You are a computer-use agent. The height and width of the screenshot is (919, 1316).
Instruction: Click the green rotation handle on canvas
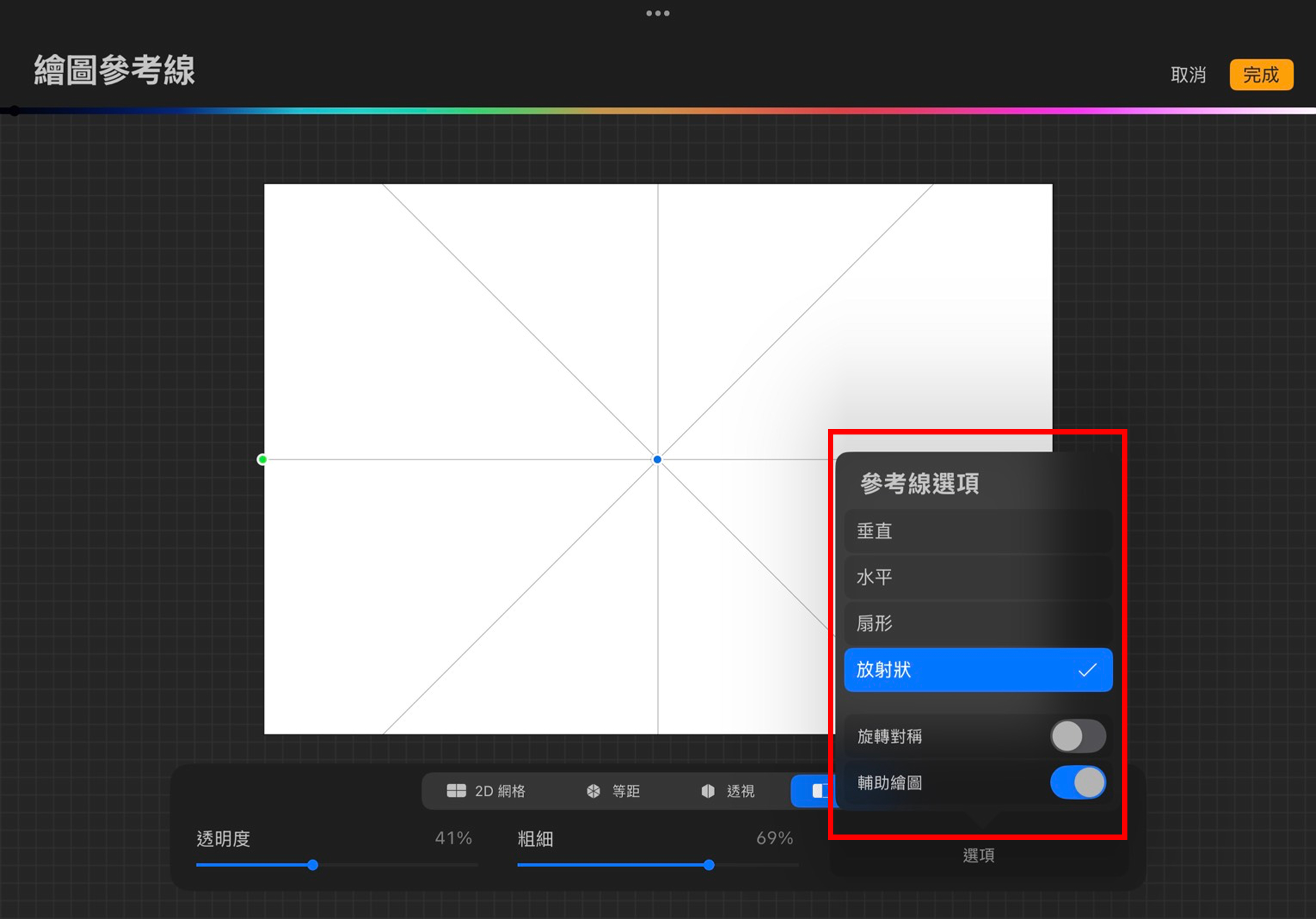click(262, 459)
